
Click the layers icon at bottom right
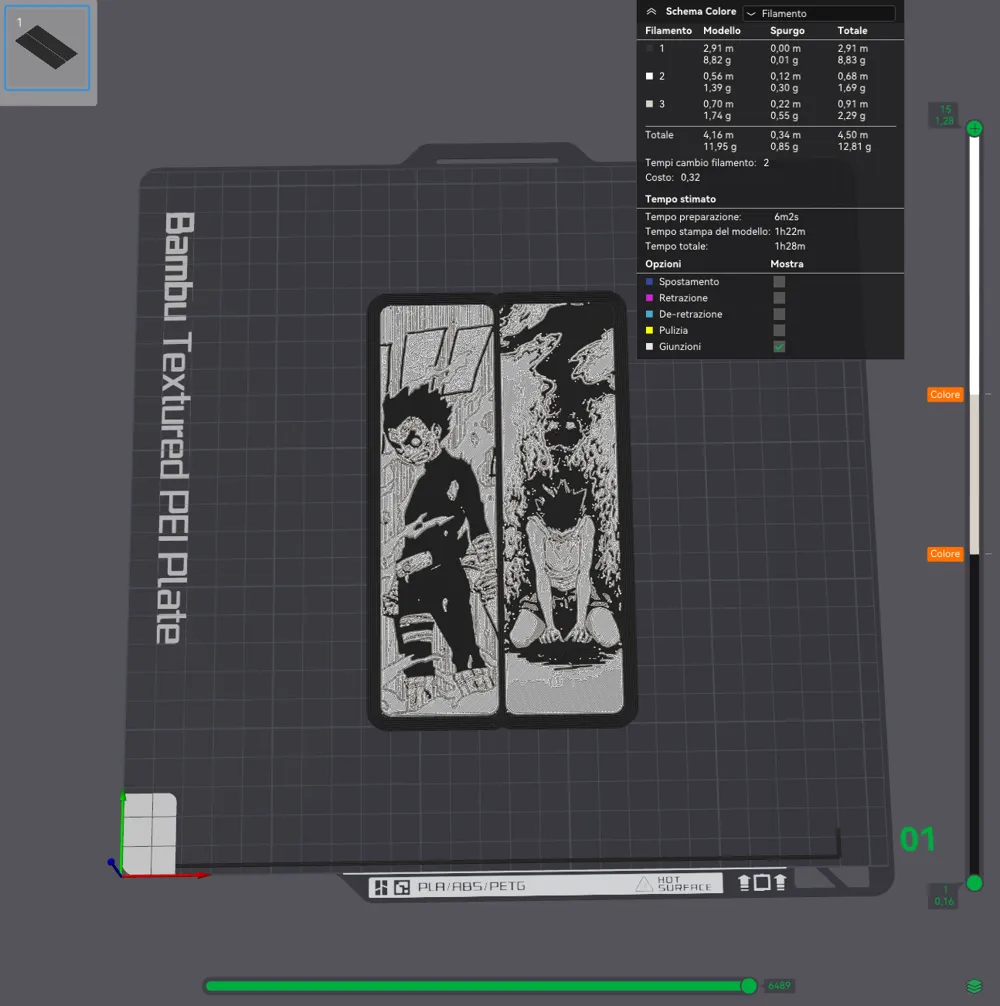[x=974, y=986]
